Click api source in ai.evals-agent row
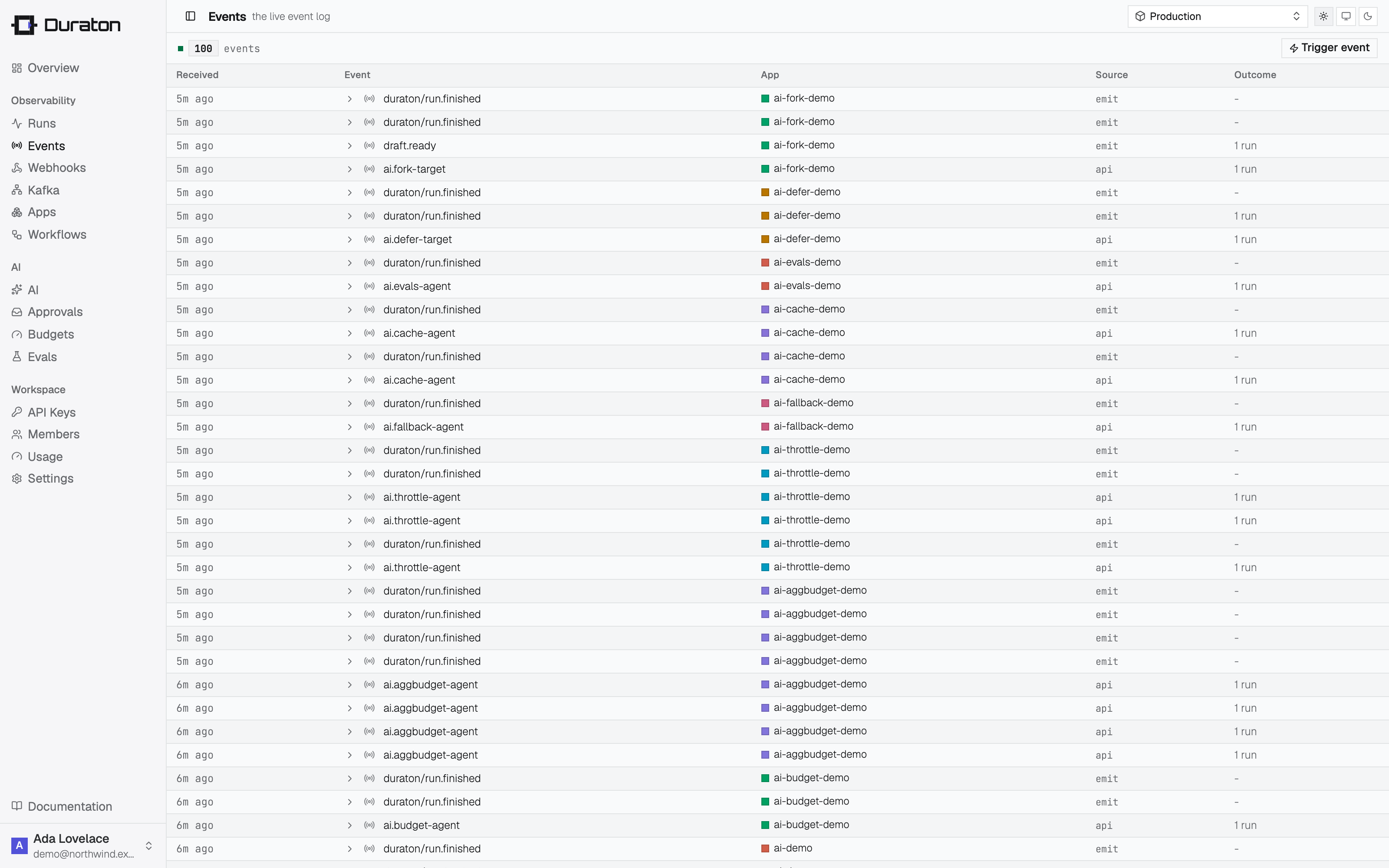 (x=1104, y=286)
